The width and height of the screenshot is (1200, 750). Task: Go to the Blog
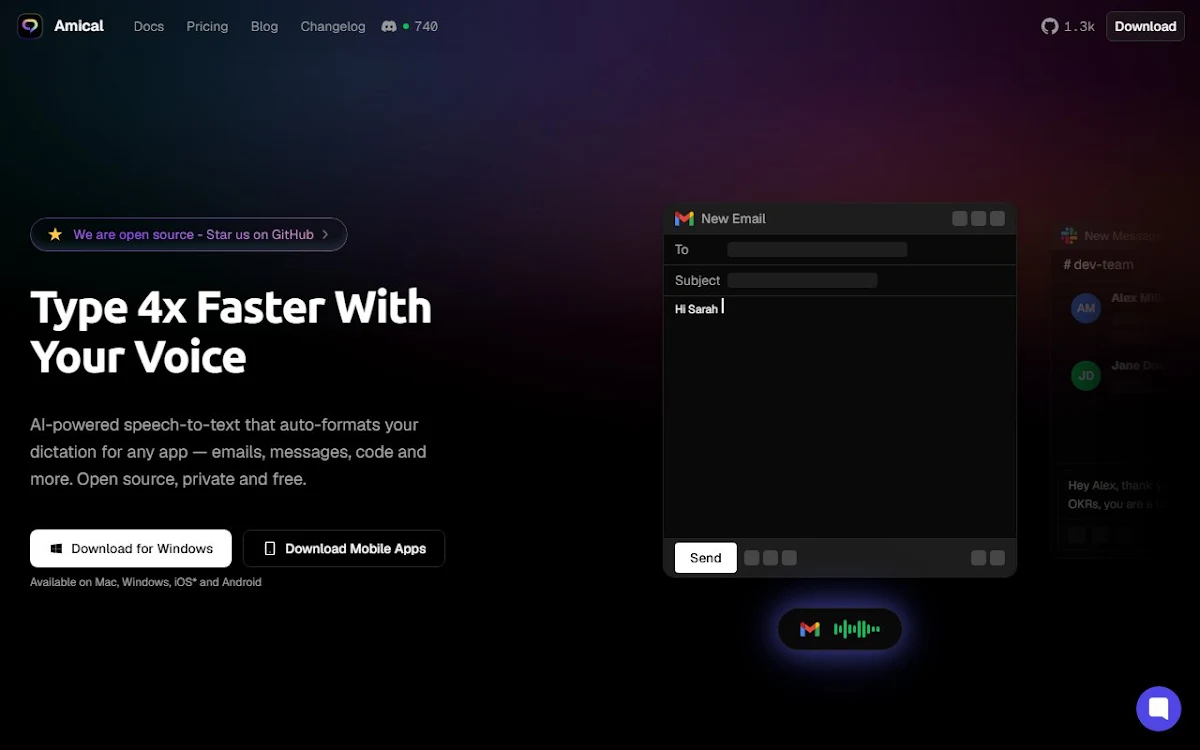pos(265,26)
